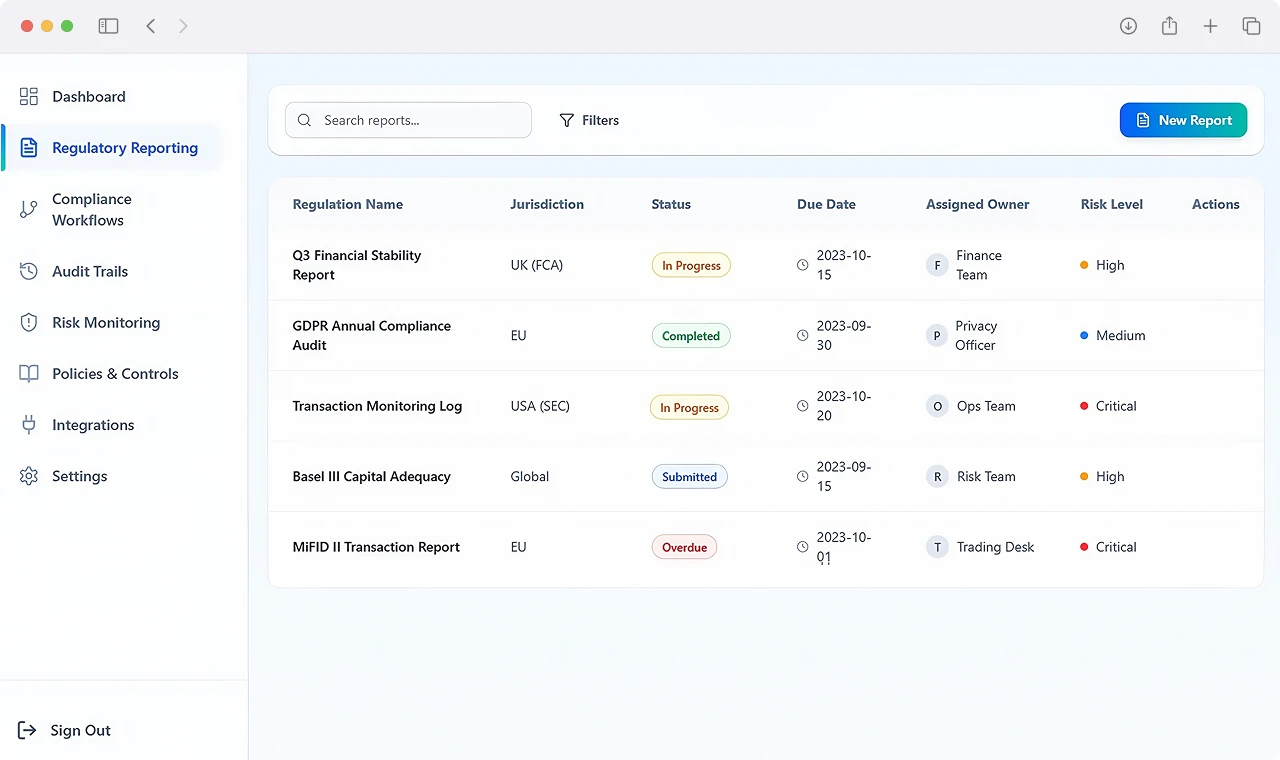Click the Settings gear icon
This screenshot has height=760, width=1280.
[x=29, y=476]
